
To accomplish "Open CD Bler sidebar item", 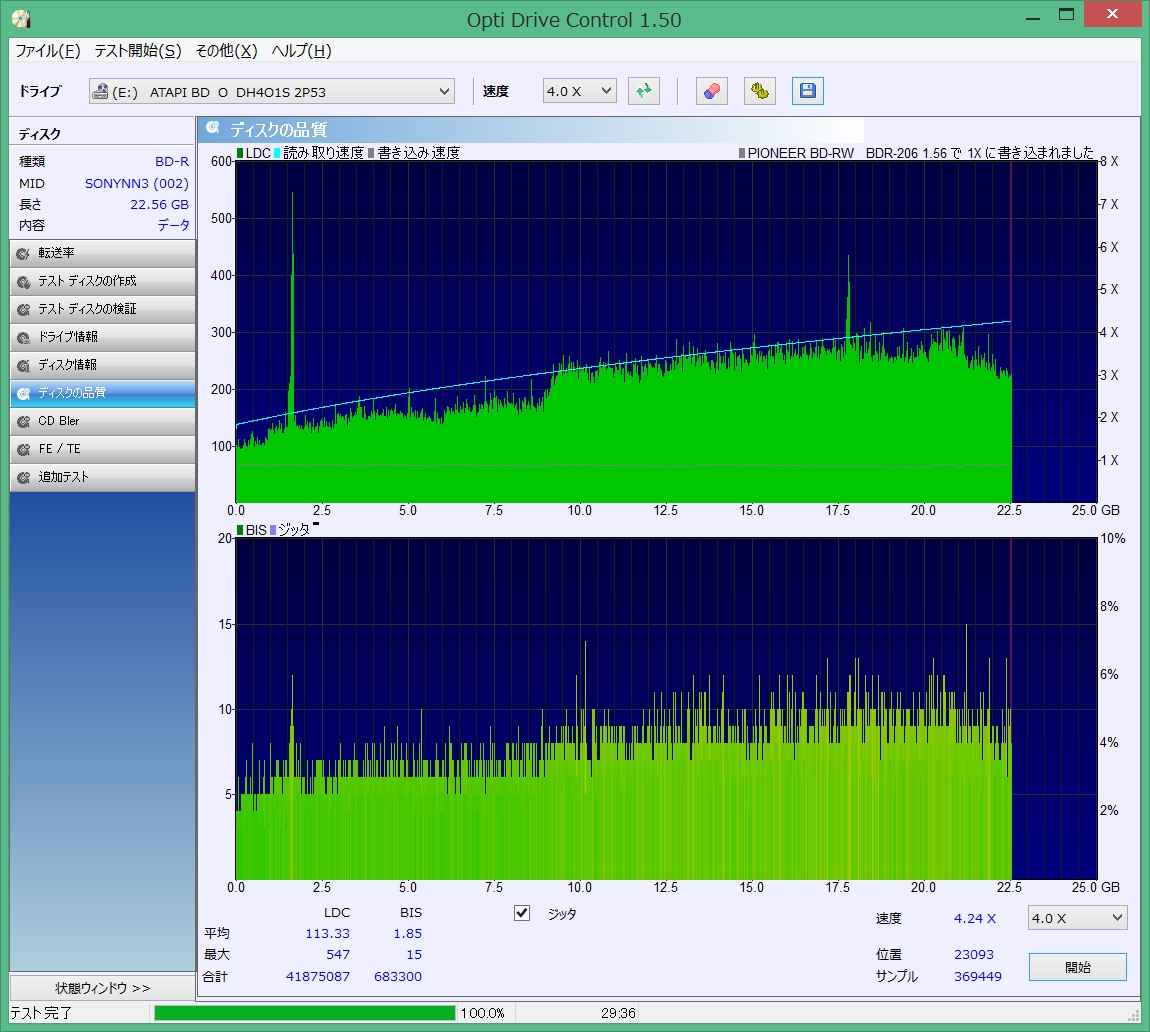I will (x=102, y=421).
